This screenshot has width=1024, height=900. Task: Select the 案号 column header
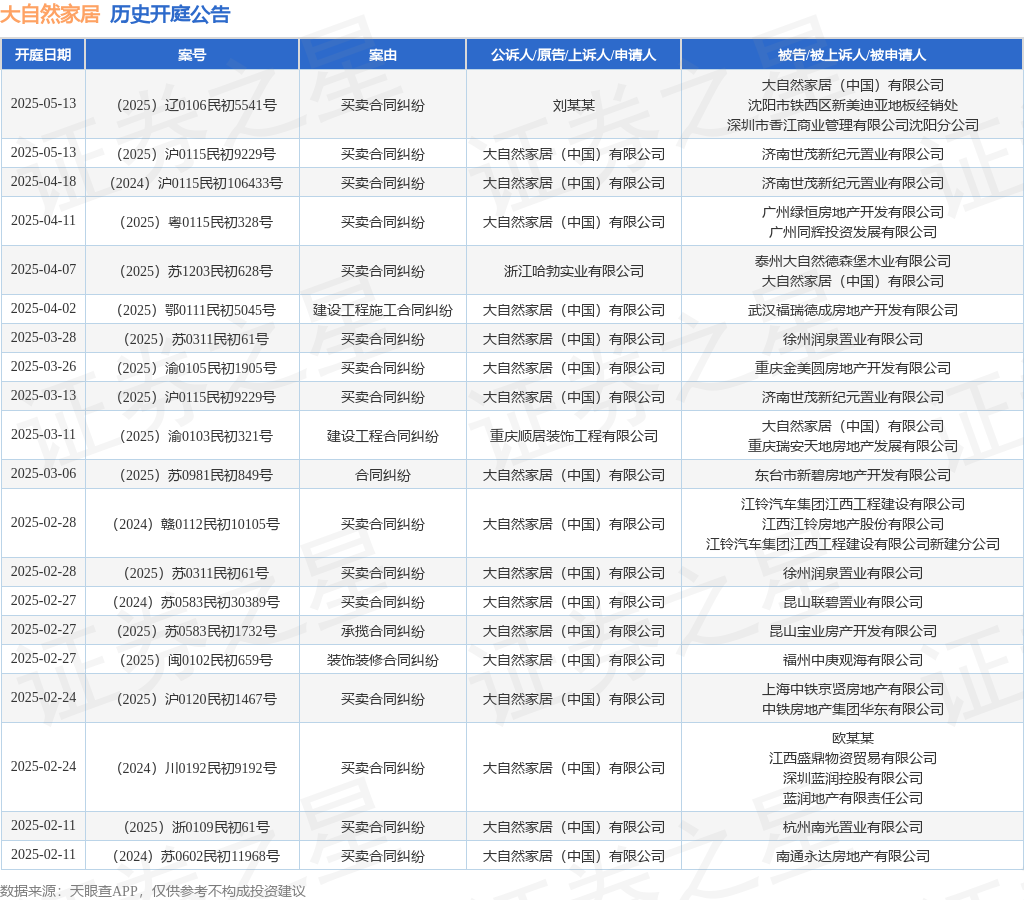(192, 55)
